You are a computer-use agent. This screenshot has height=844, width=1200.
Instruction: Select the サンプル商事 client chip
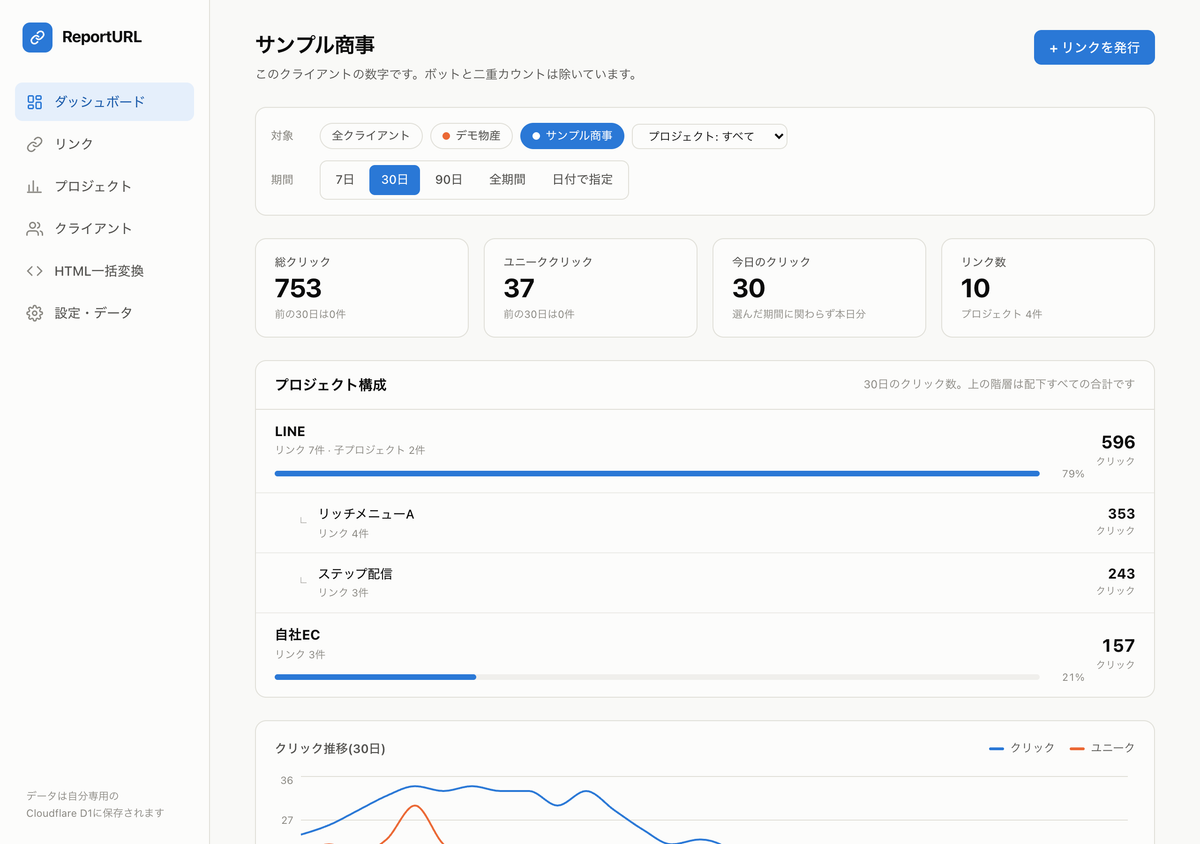pyautogui.click(x=572, y=136)
